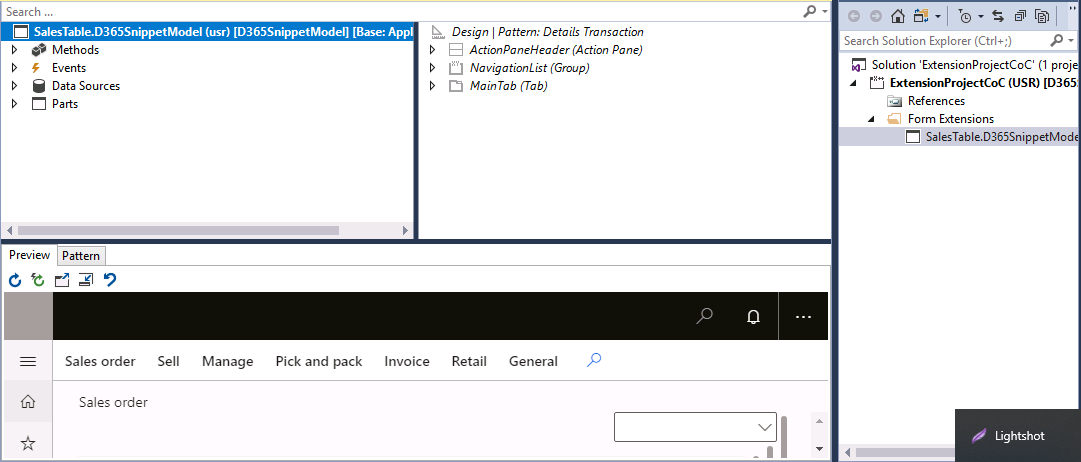Open the Manage action pane tab

tap(228, 361)
